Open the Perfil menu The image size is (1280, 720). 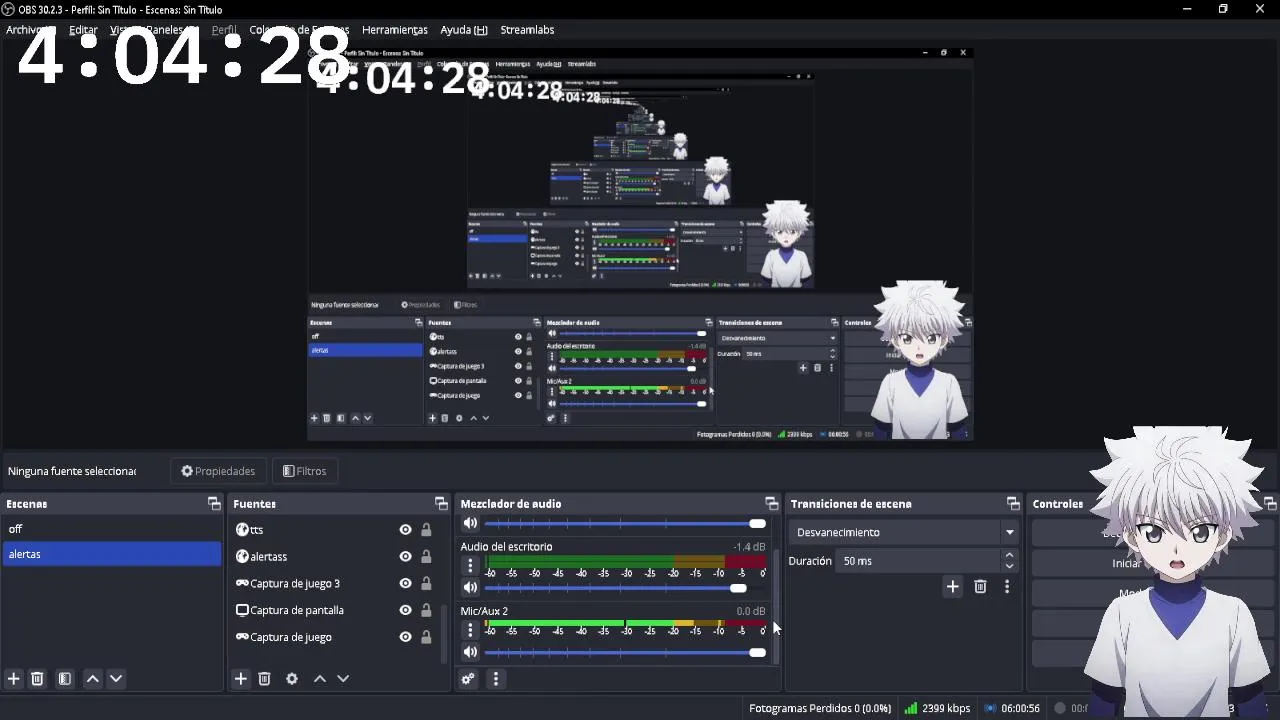click(x=224, y=30)
